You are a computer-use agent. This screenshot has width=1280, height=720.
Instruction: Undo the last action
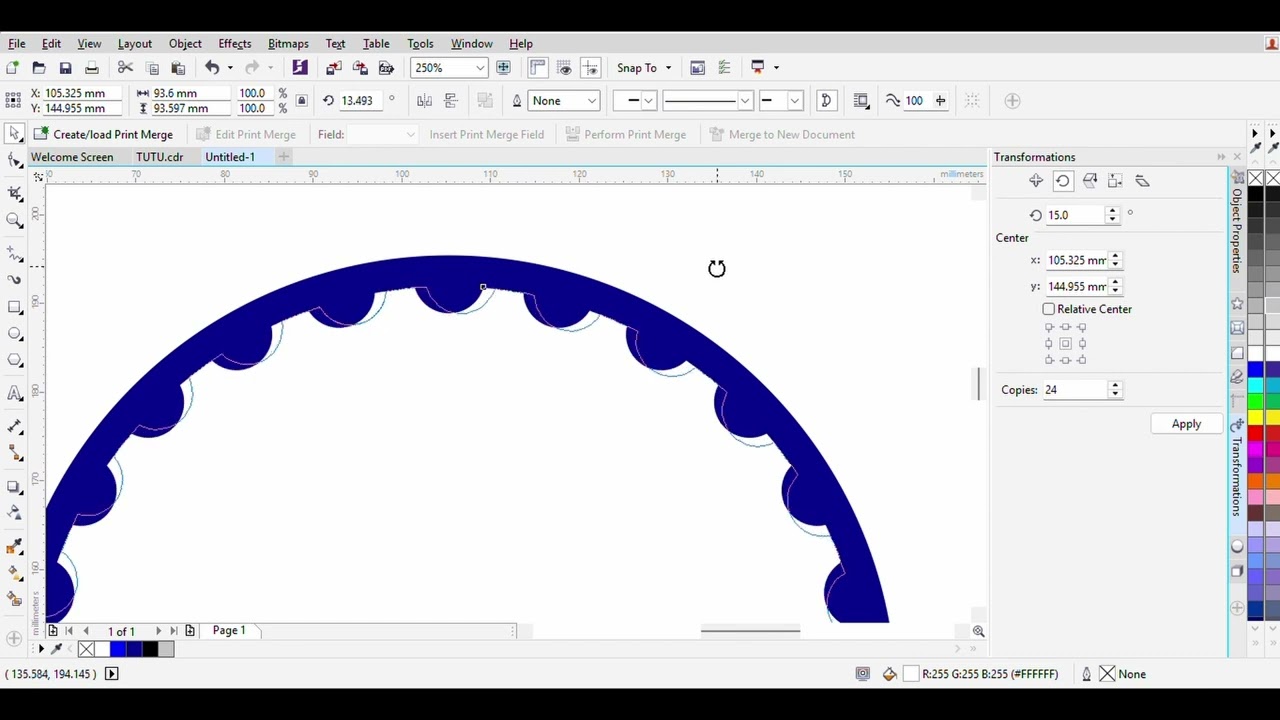(x=212, y=68)
